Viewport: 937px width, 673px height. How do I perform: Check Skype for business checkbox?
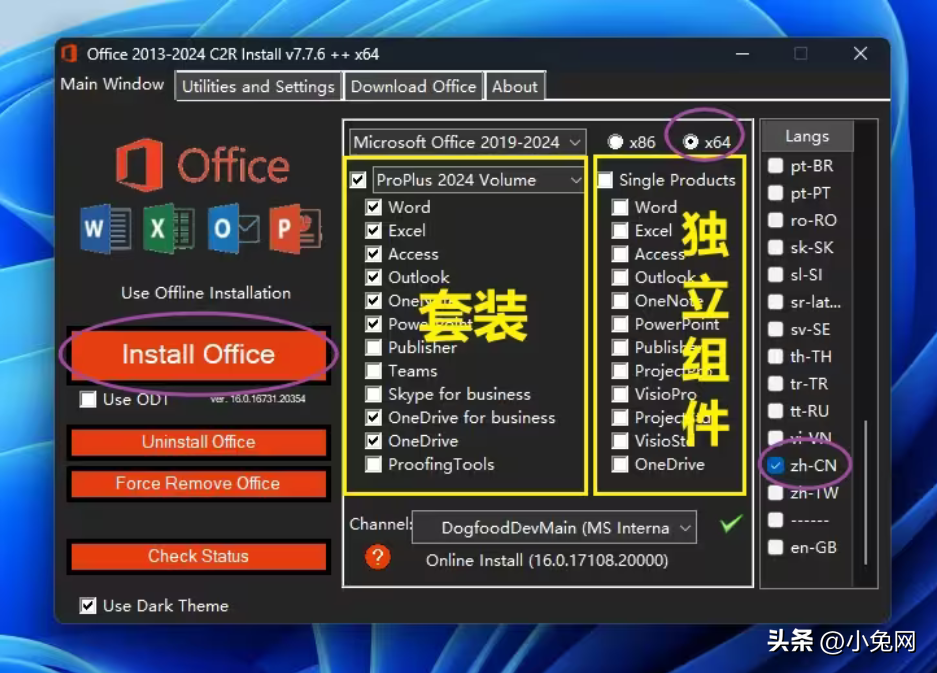click(x=373, y=394)
